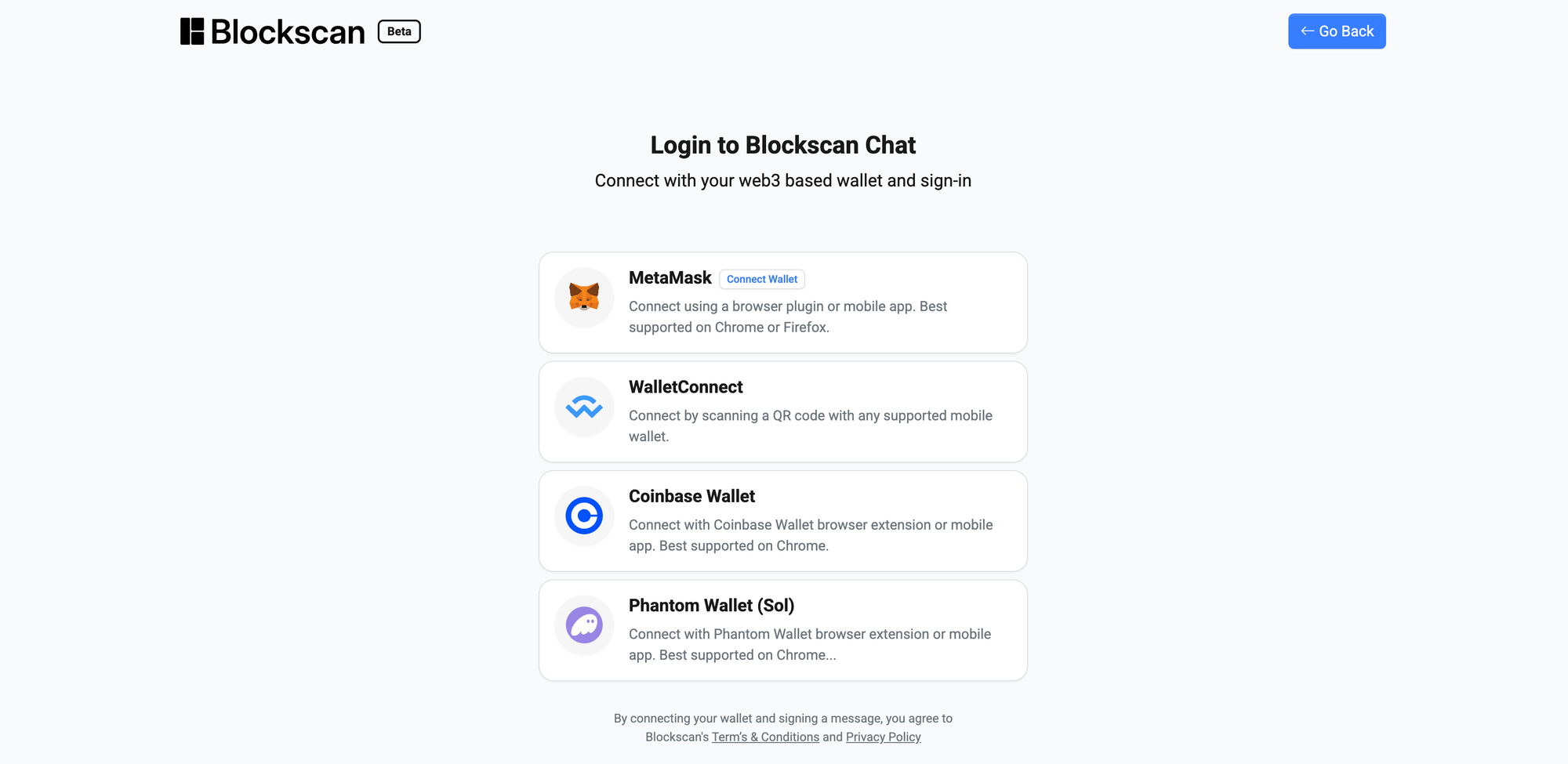This screenshot has height=764, width=1568.
Task: Choose the WalletConnect title
Action: pos(685,387)
